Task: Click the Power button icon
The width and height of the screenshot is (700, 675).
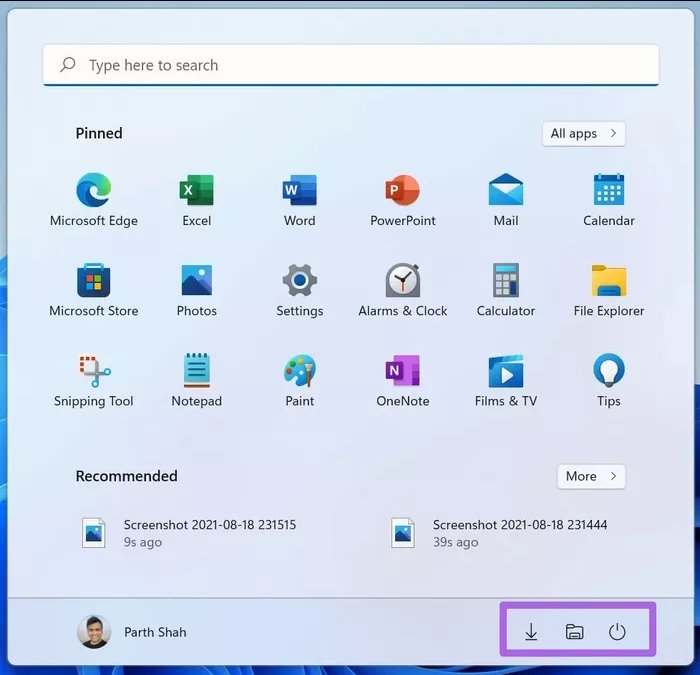Action: (x=617, y=632)
